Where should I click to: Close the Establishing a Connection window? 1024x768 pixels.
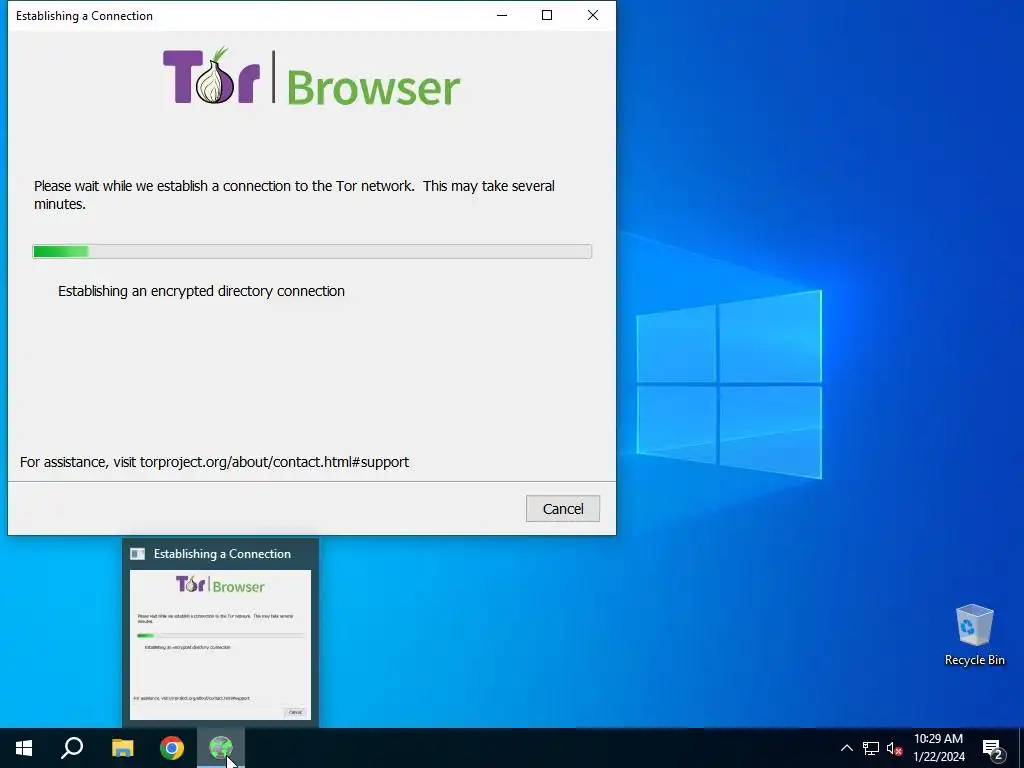click(x=593, y=15)
